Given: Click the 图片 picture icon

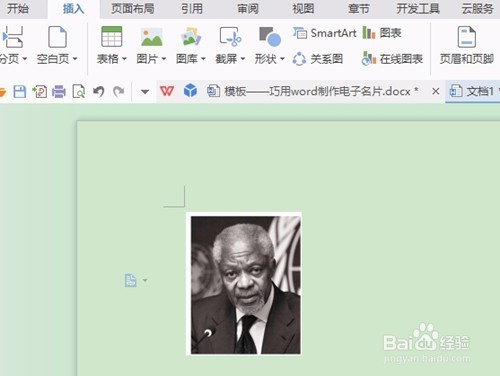Looking at the screenshot, I should pos(151,37).
